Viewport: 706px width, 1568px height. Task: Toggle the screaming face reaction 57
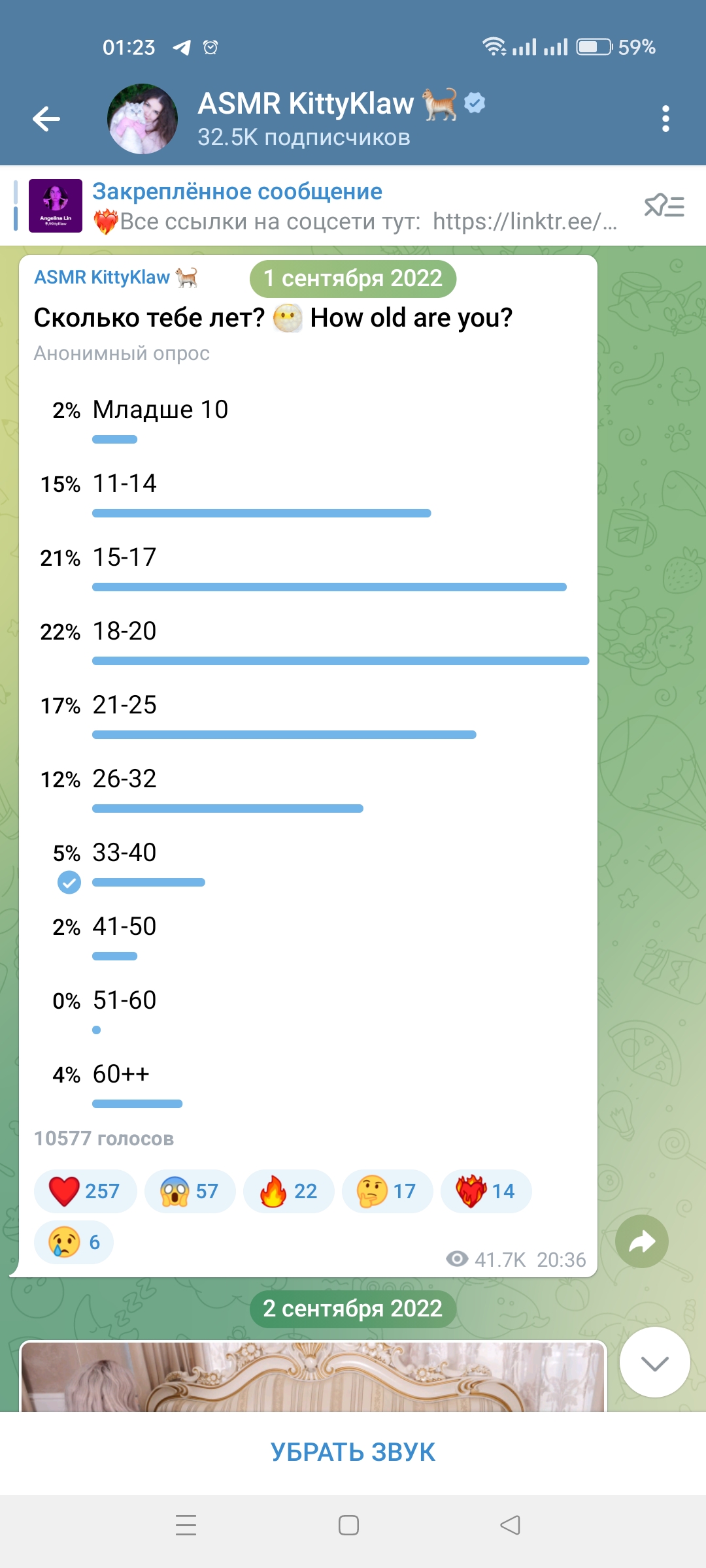[190, 1191]
